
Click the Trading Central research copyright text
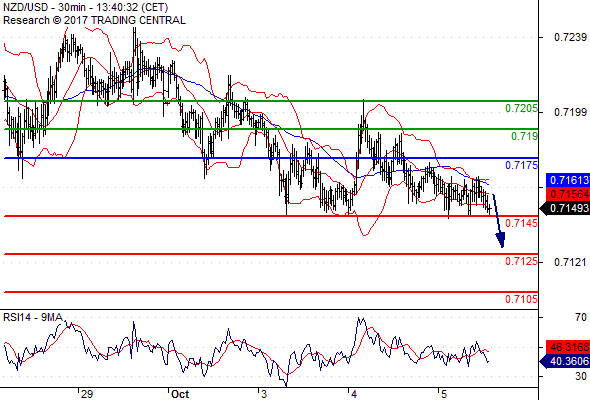pyautogui.click(x=94, y=20)
